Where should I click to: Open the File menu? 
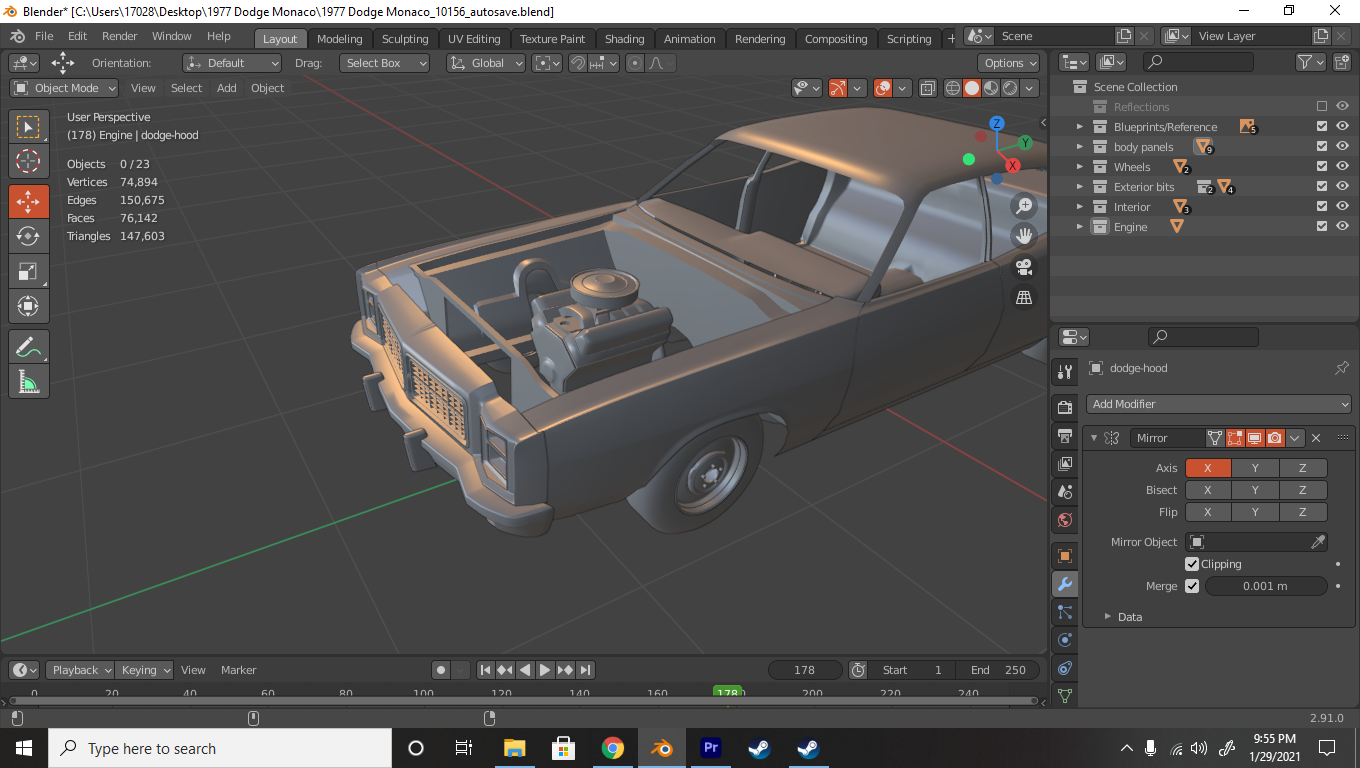(x=44, y=36)
